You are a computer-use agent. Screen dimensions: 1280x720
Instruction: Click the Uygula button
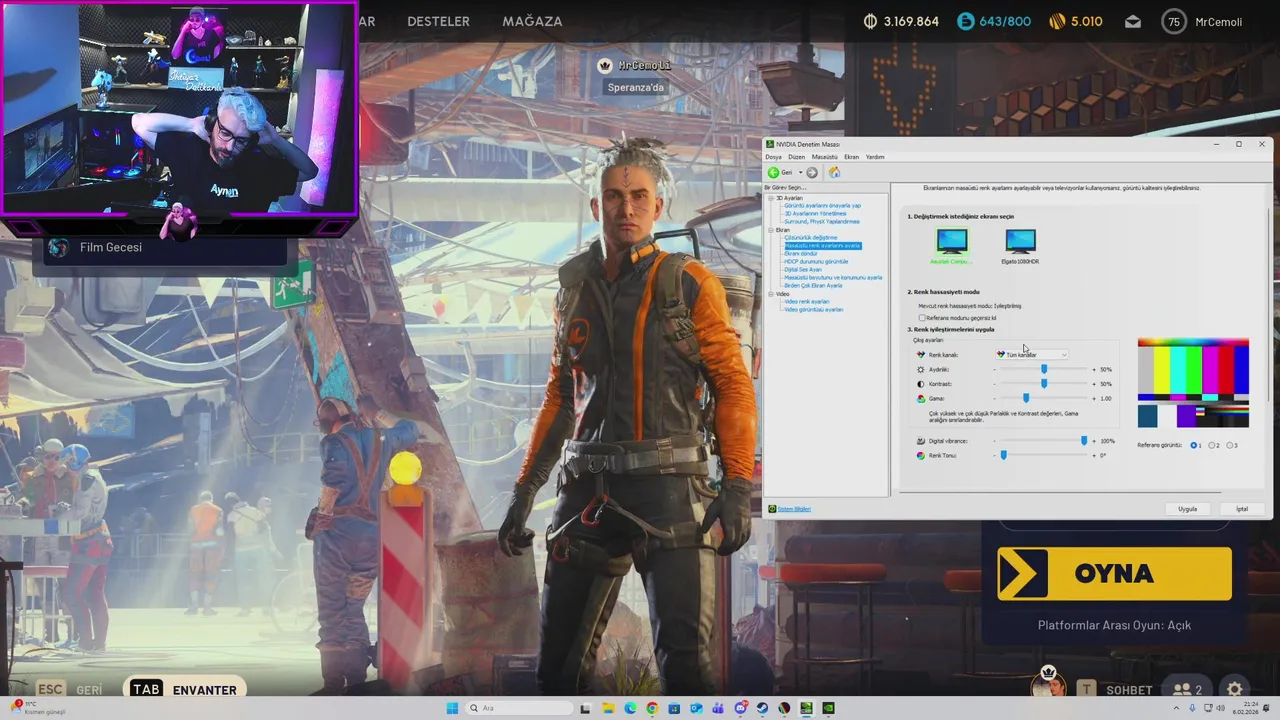tap(1187, 509)
